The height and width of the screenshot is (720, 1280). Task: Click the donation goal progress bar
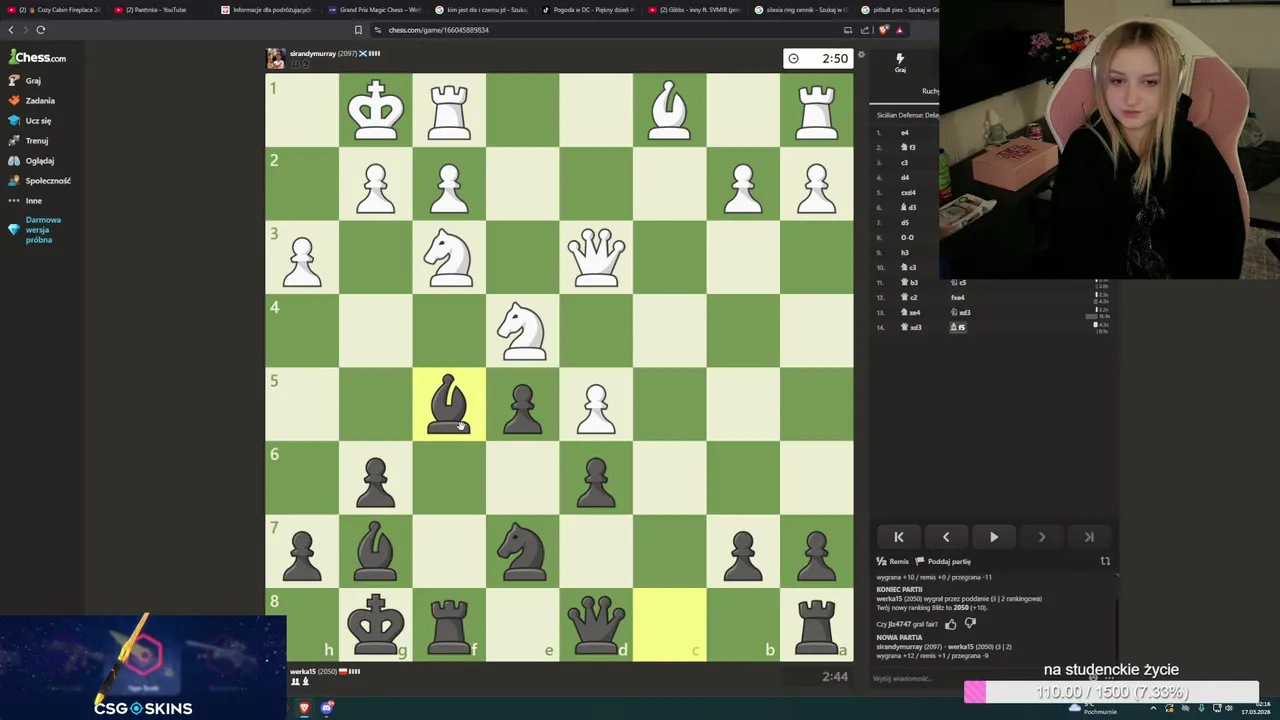[1111, 692]
